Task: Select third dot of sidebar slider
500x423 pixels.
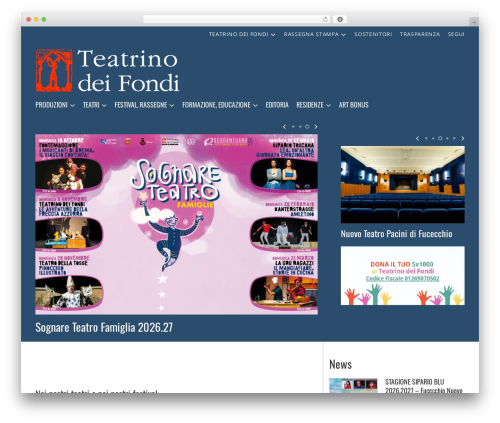Action: point(440,138)
